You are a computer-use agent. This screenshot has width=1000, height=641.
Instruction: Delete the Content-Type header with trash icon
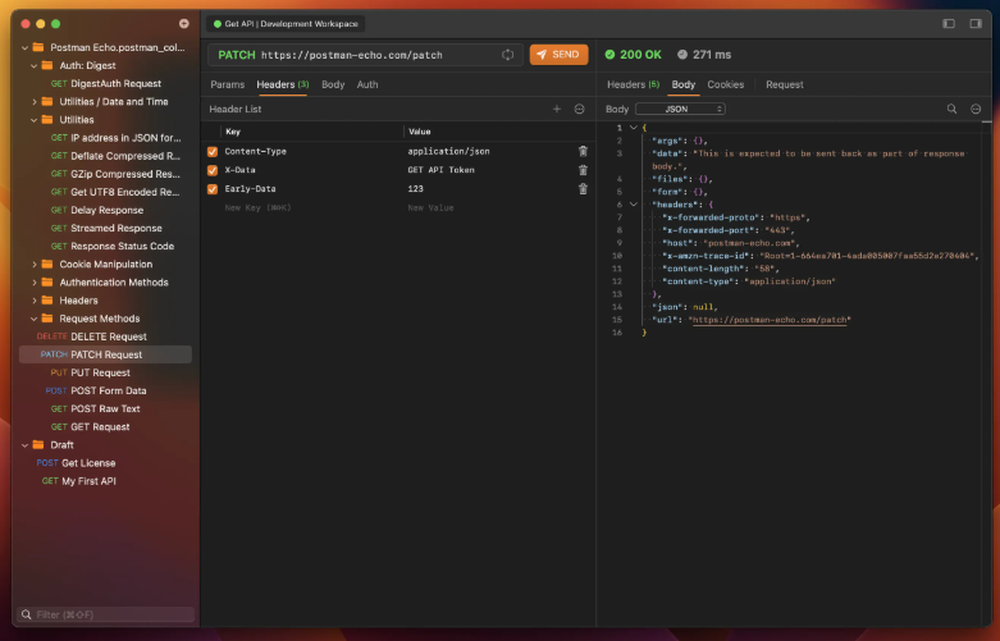583,151
